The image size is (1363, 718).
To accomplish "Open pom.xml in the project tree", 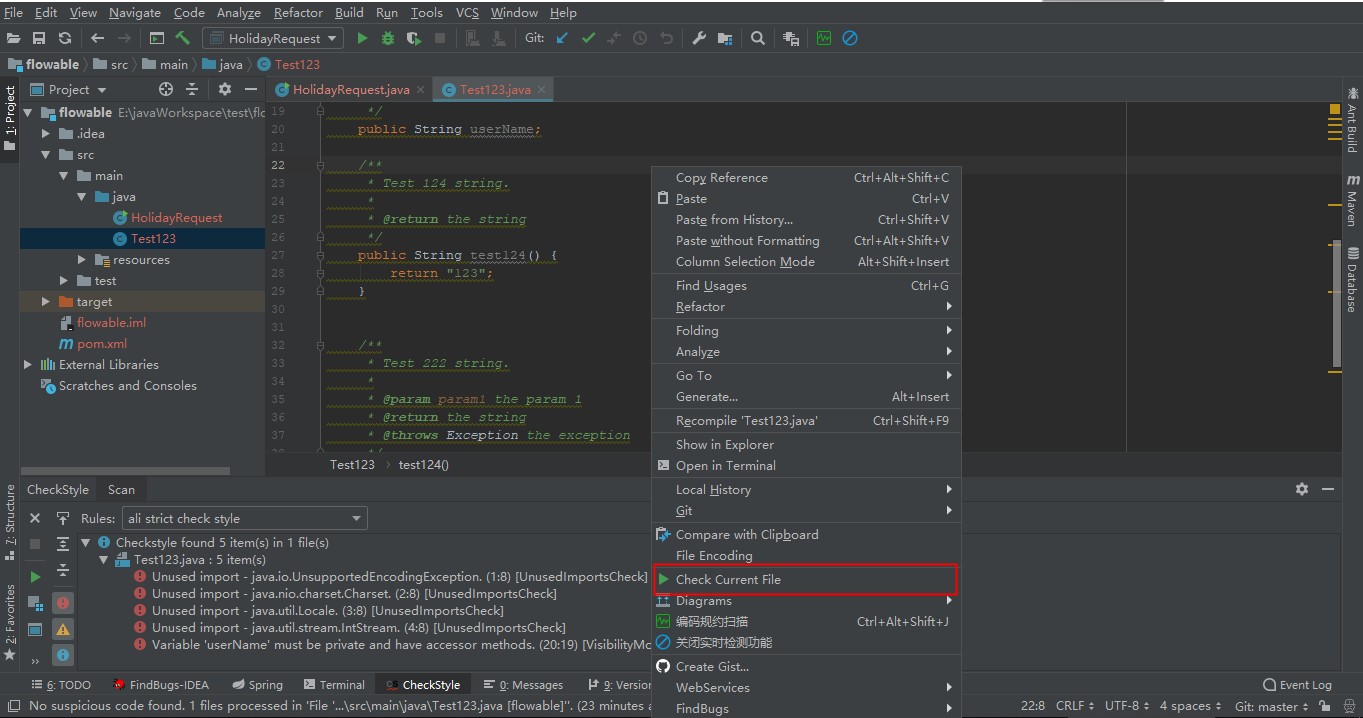I will (102, 344).
